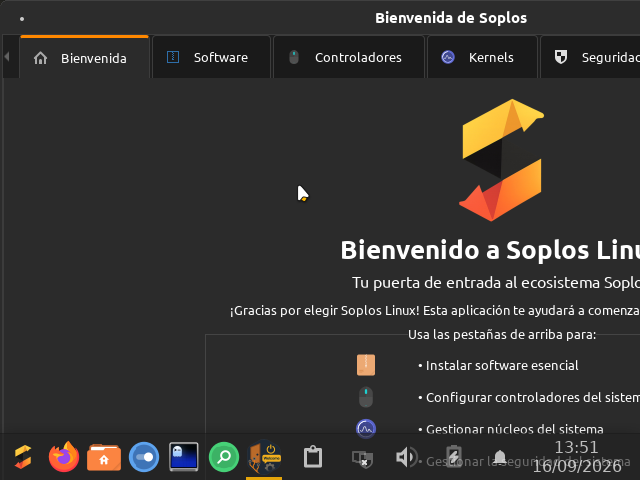640x480 pixels.
Task: Click the 'Bienvenido a Soplos Linux' heading
Action: coord(490,250)
